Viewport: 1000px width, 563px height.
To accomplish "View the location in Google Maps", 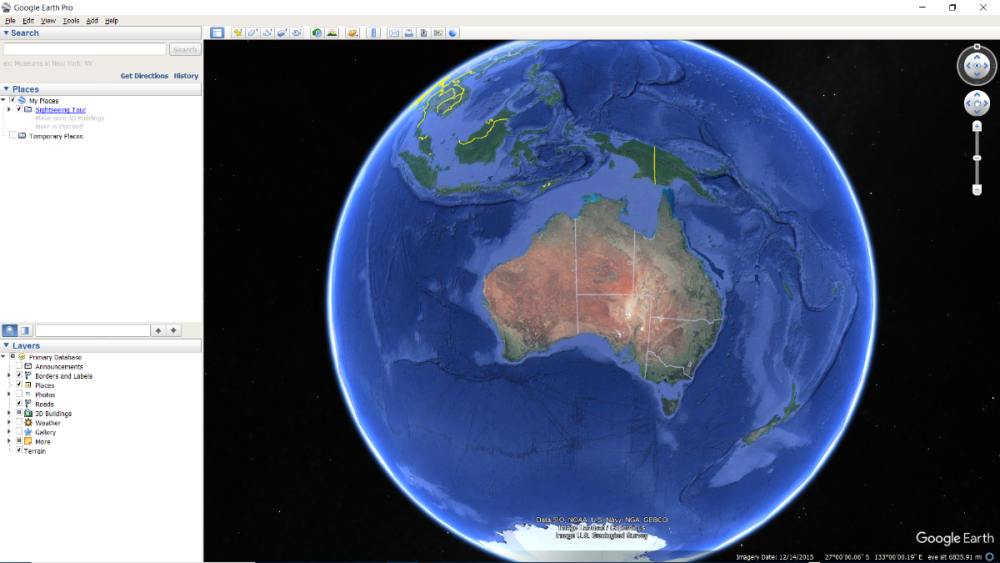I will pos(438,33).
